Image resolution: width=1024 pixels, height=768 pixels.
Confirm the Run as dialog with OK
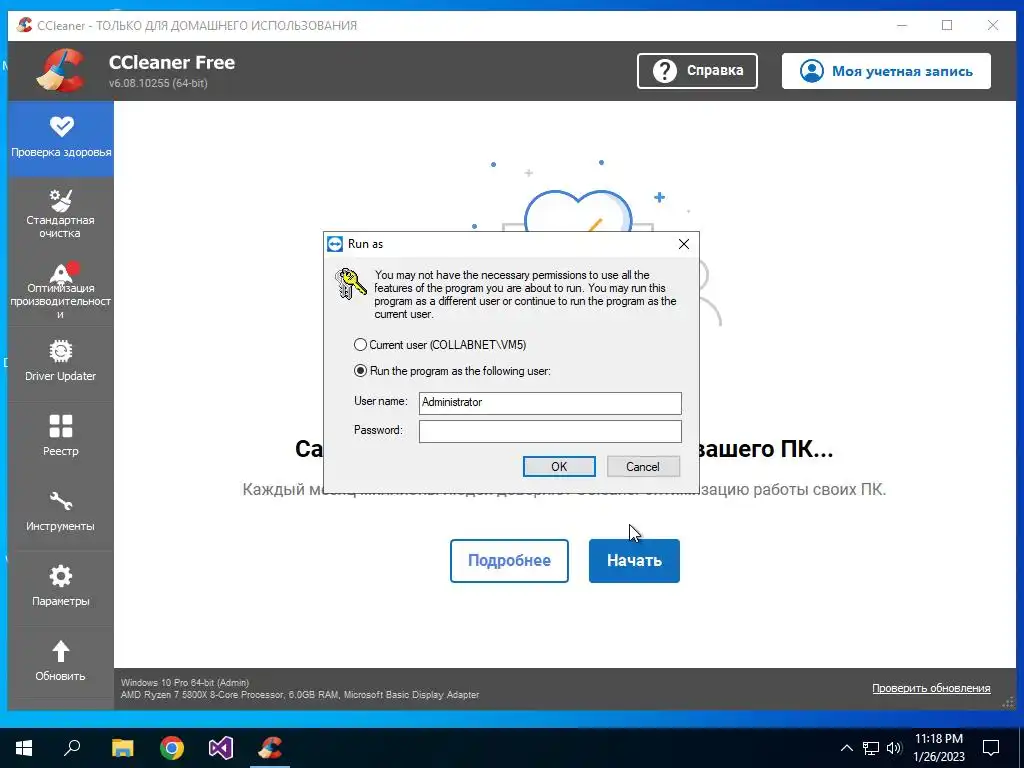tap(559, 466)
